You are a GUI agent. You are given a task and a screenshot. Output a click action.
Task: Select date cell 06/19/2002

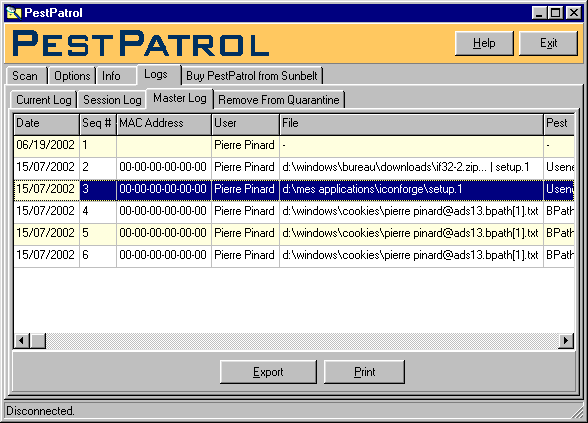[46, 146]
